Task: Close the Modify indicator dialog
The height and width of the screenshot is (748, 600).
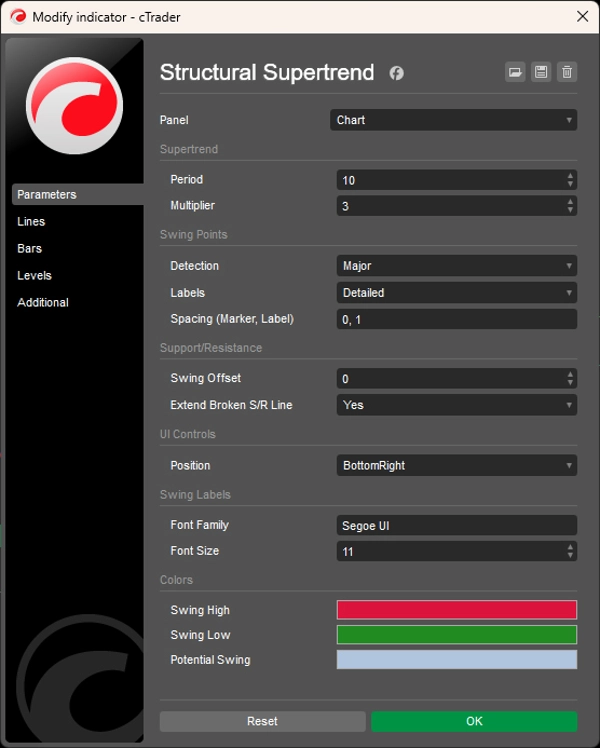Action: 582,16
